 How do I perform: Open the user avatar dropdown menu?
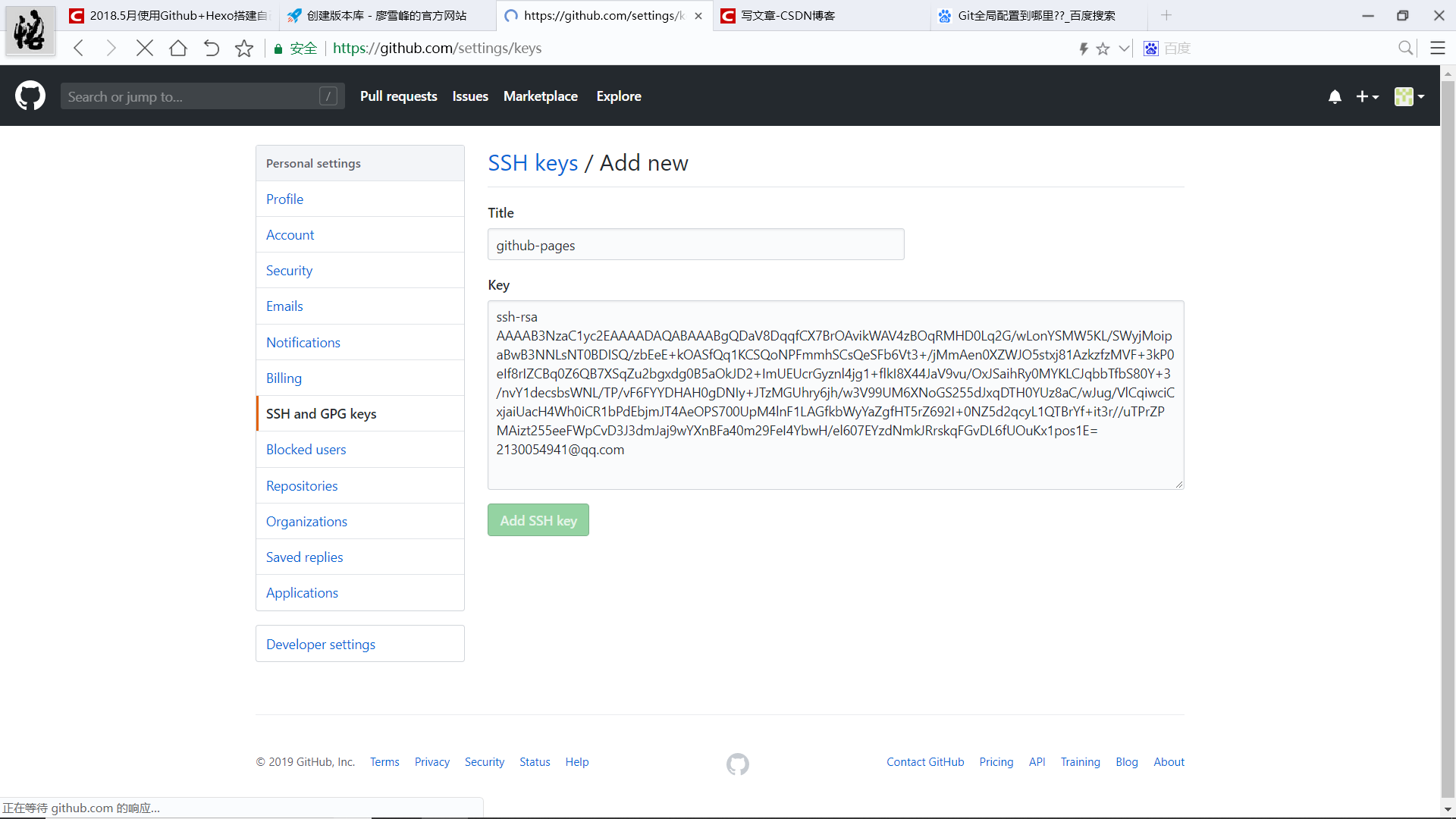(x=1409, y=96)
